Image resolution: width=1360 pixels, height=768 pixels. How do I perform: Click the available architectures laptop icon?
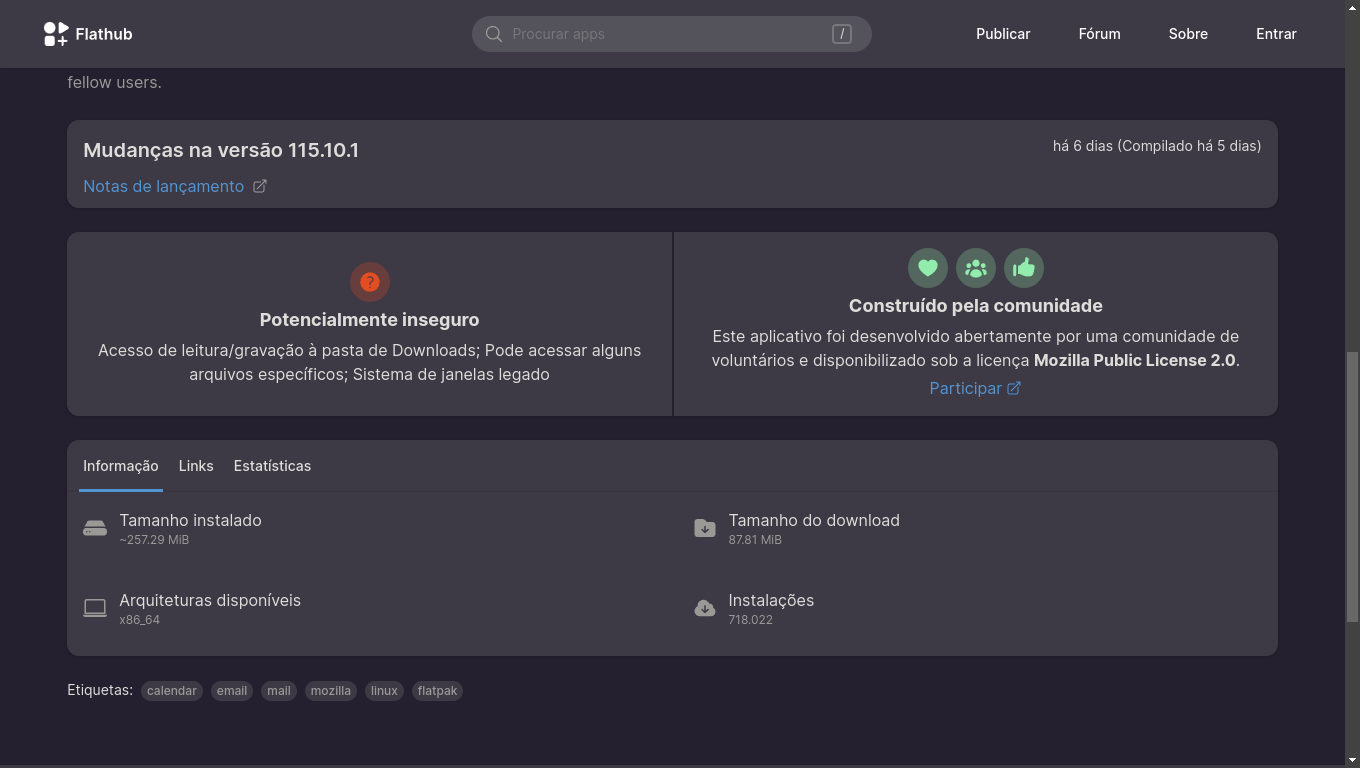pos(94,607)
